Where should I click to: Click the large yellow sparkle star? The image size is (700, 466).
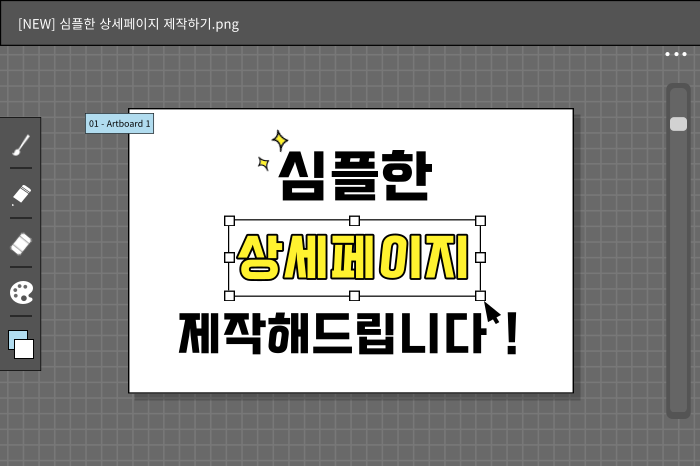pos(280,140)
